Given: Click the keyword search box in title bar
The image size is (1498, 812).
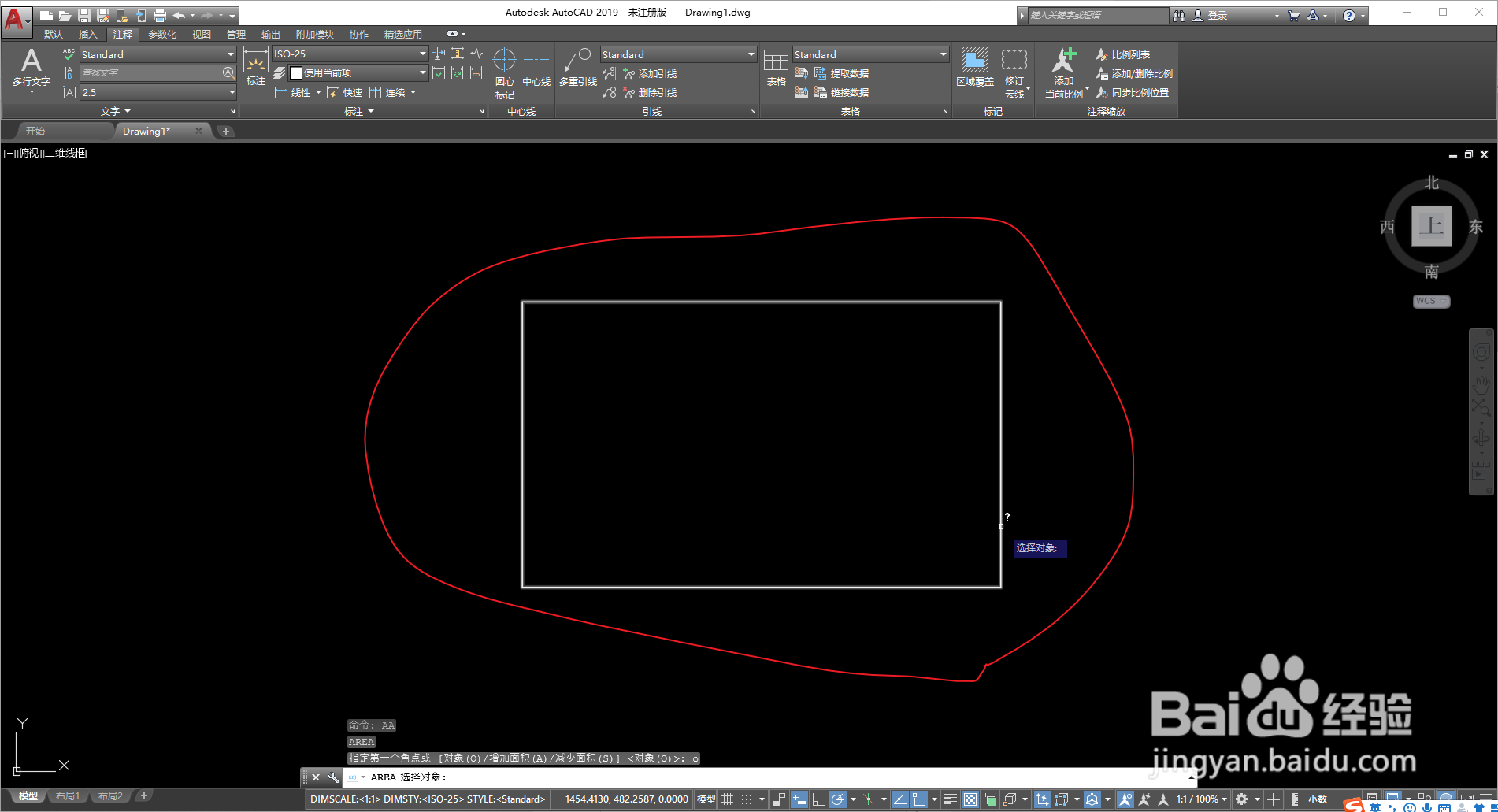Looking at the screenshot, I should pyautogui.click(x=1099, y=15).
